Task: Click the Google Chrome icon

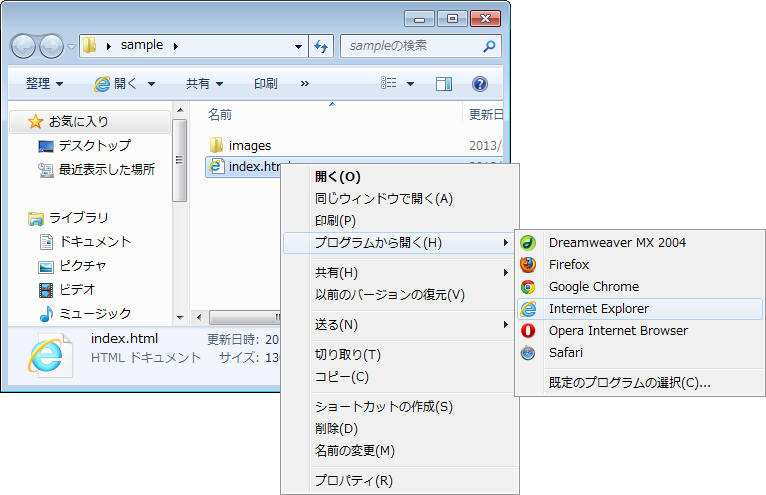Action: pyautogui.click(x=528, y=287)
